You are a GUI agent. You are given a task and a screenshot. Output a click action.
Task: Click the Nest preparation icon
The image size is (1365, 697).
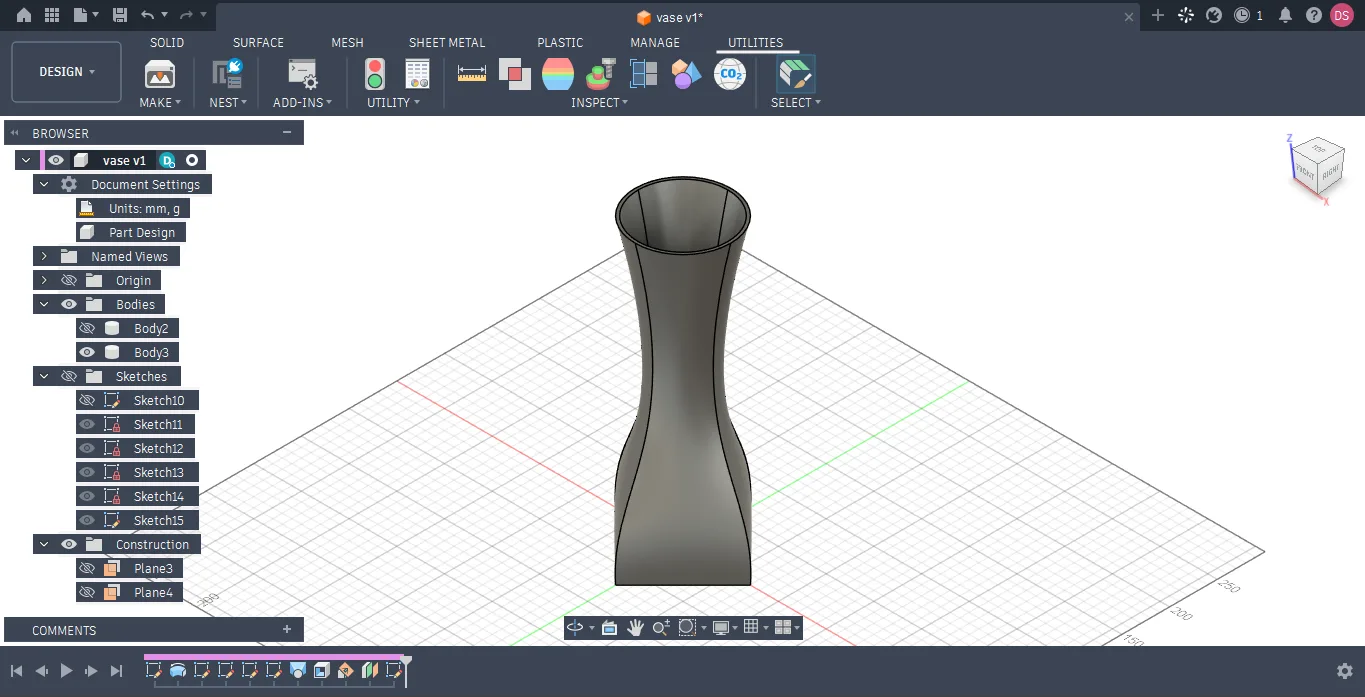point(227,74)
